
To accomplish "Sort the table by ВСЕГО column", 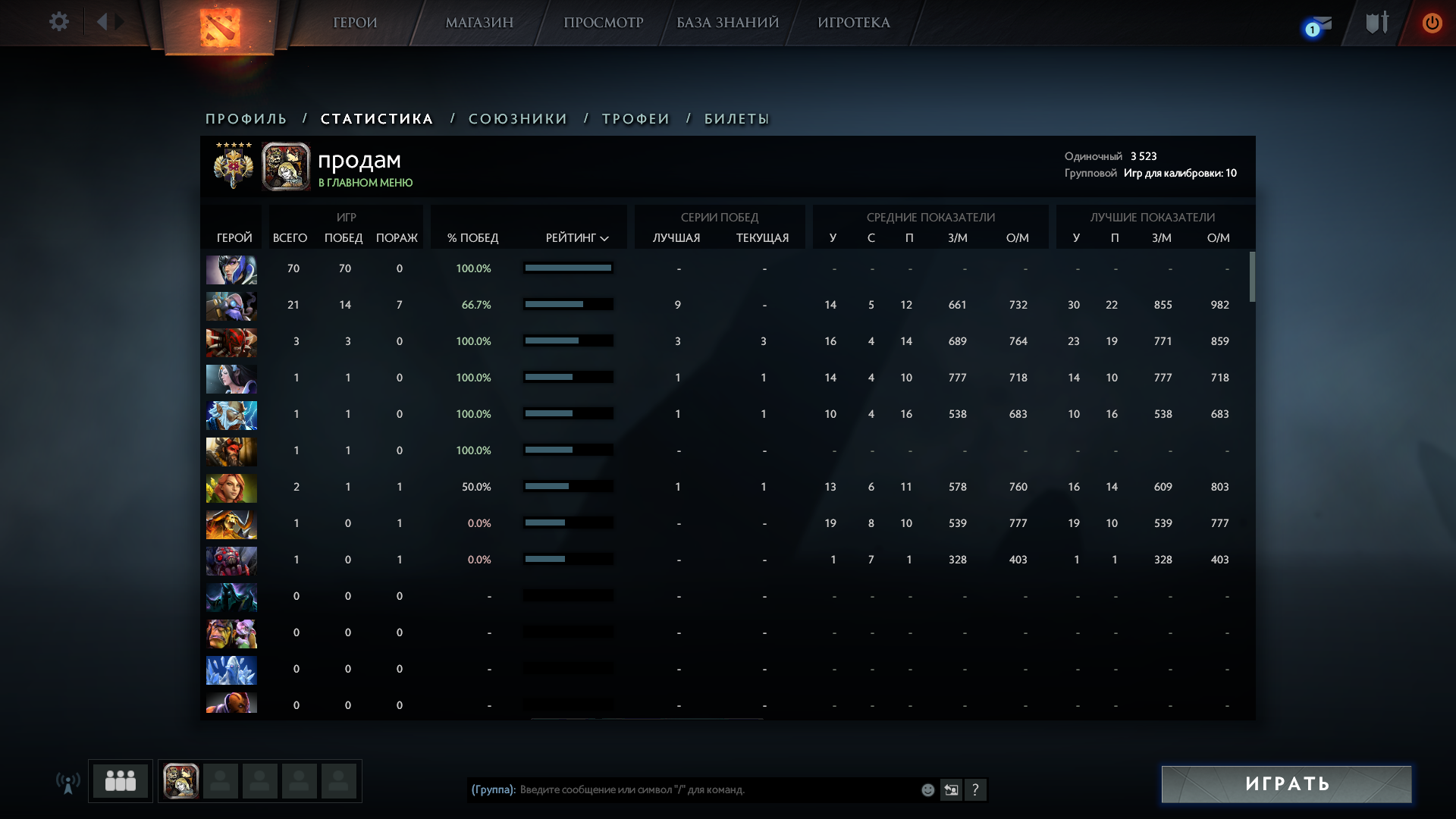I will 290,238.
